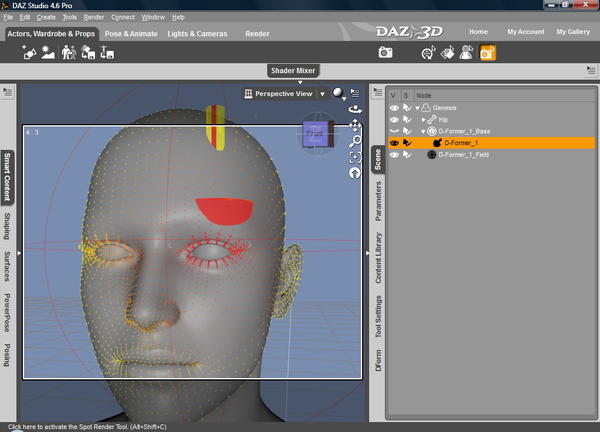Click the view cube in viewport
Viewport: 600px width, 432px height.
pyautogui.click(x=318, y=134)
